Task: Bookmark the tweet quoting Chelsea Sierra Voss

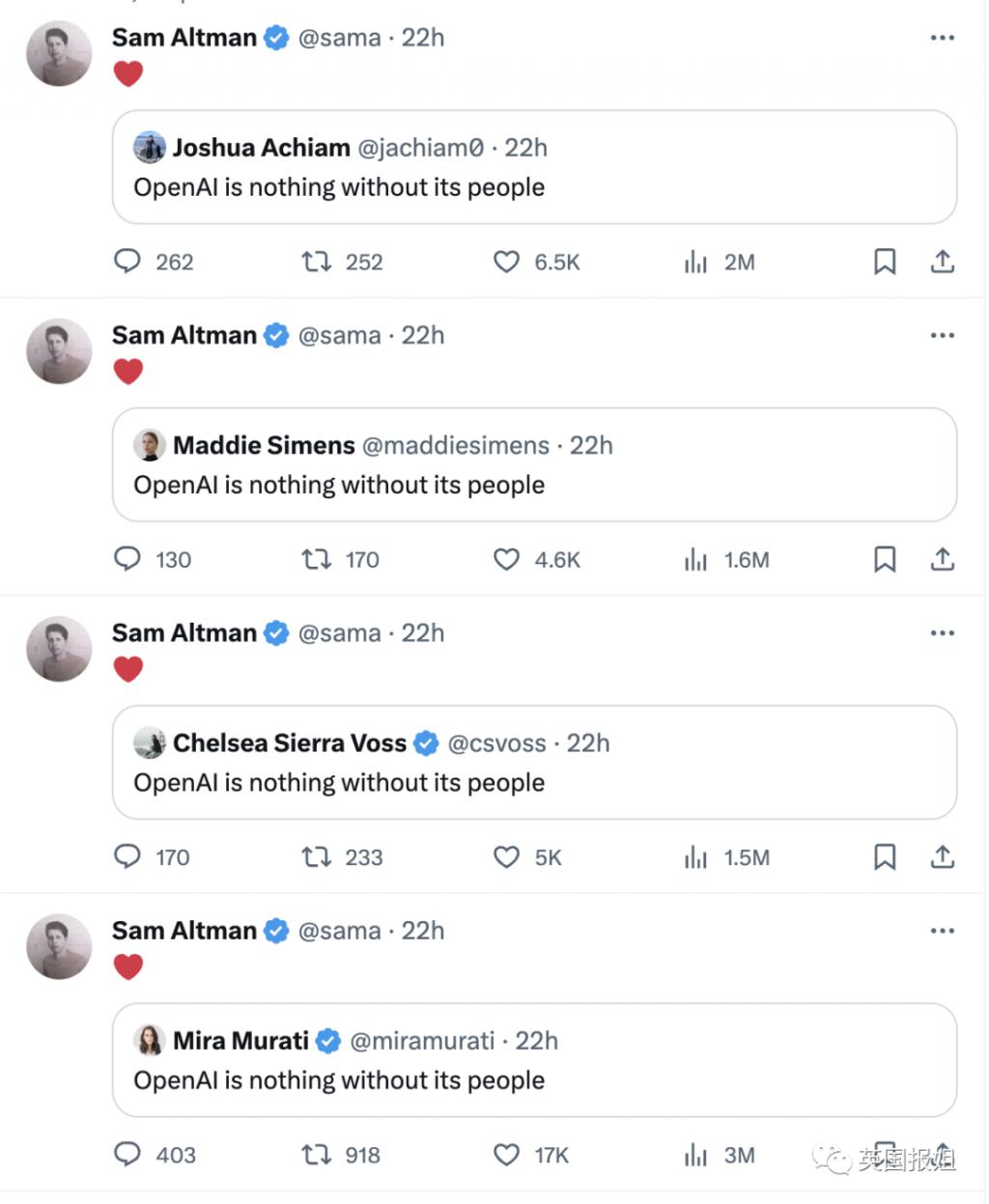Action: 885,856
